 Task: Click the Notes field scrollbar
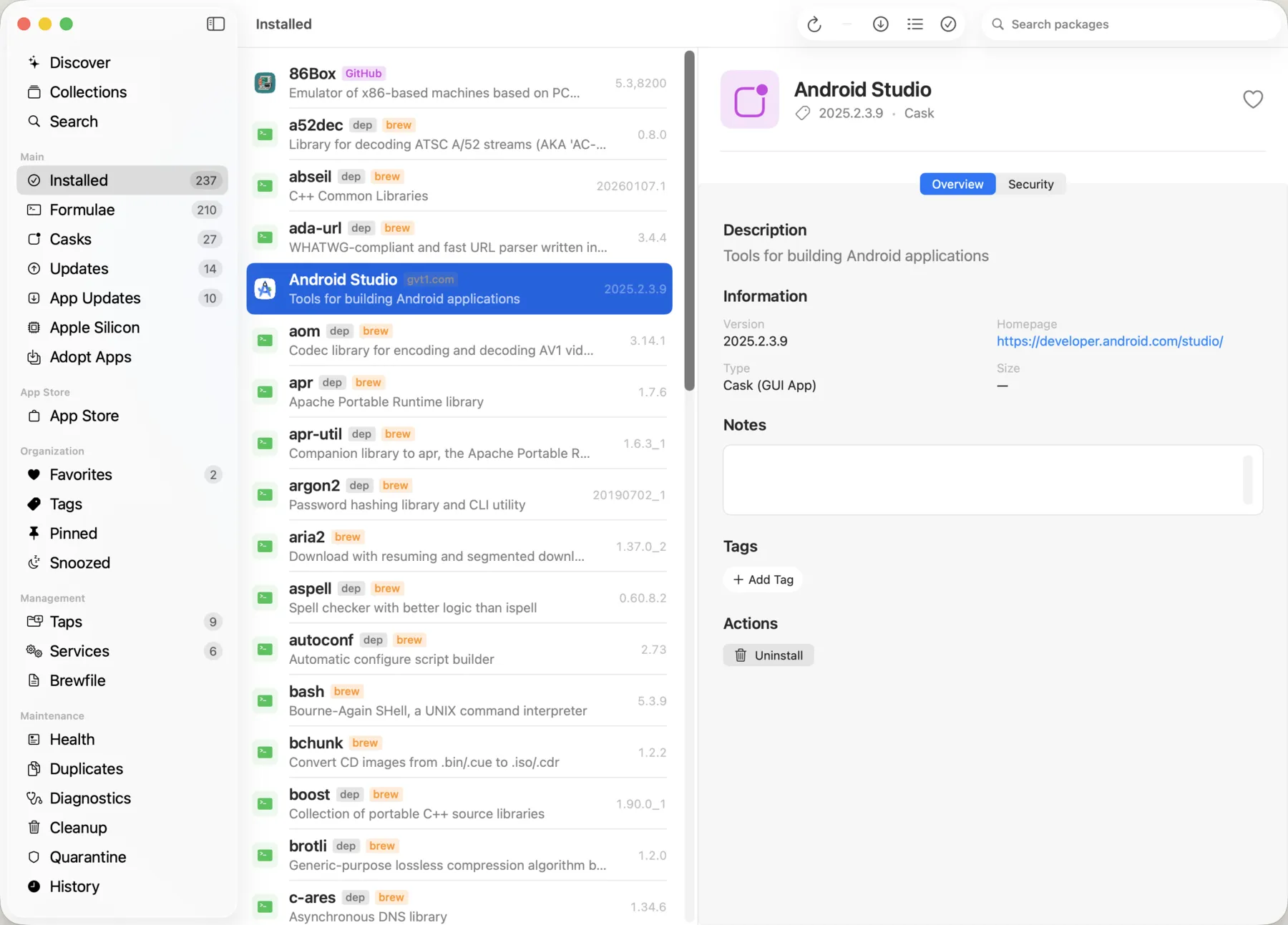tap(1248, 480)
